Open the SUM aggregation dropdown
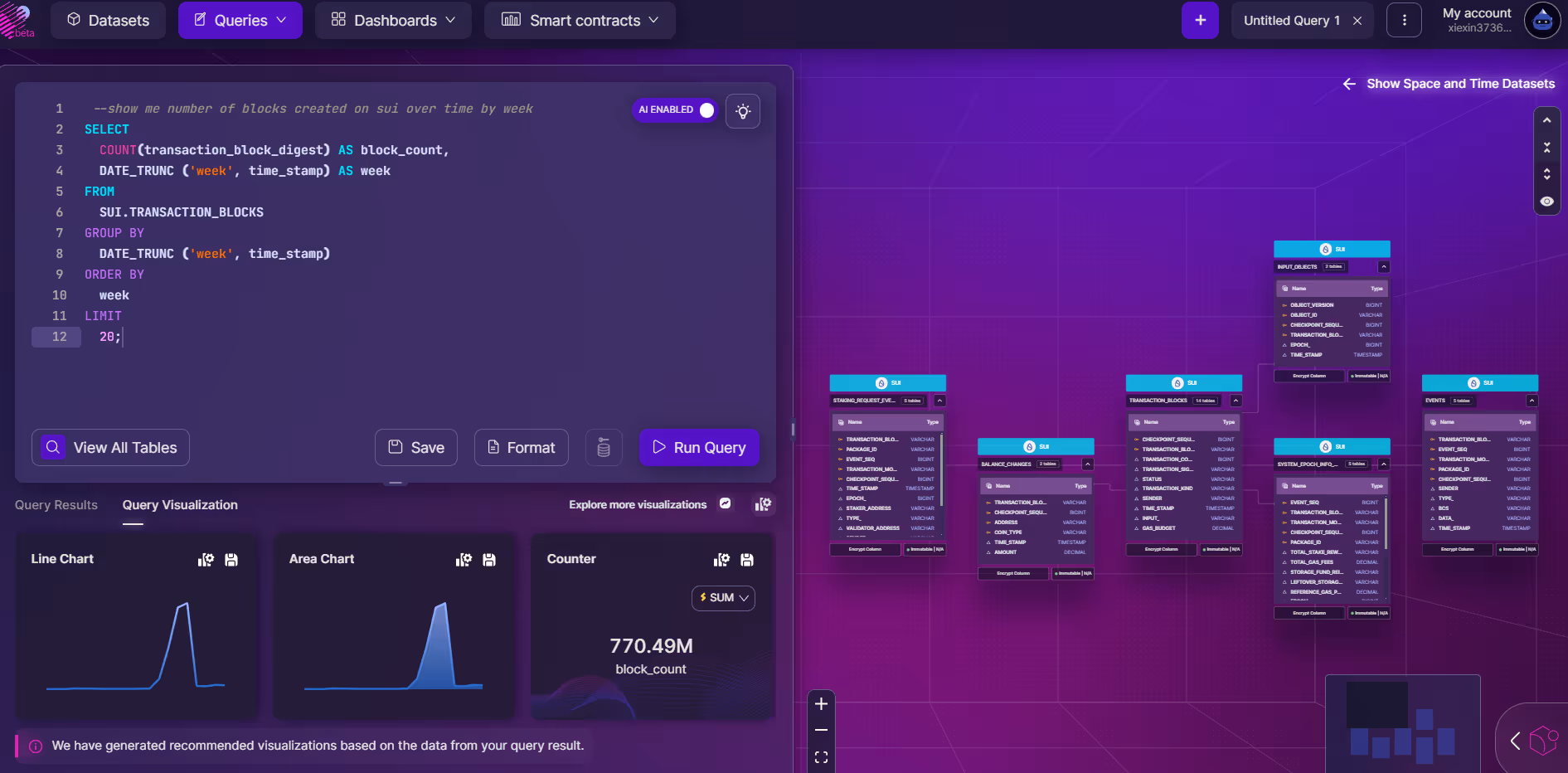 (723, 598)
